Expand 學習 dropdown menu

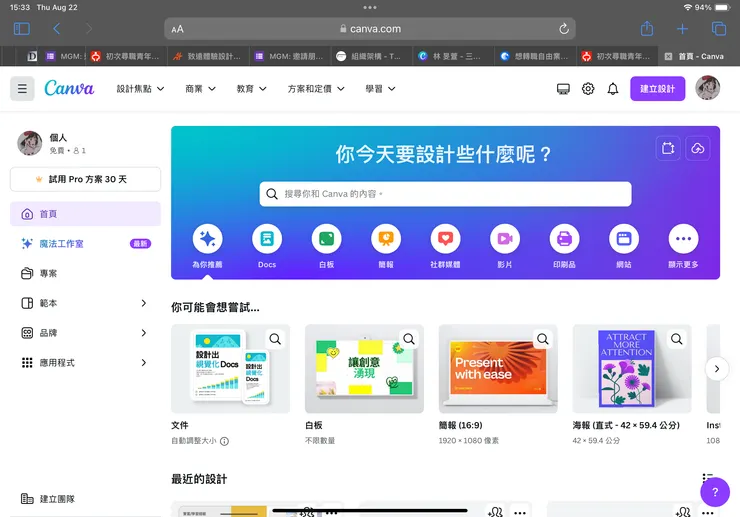coord(380,89)
